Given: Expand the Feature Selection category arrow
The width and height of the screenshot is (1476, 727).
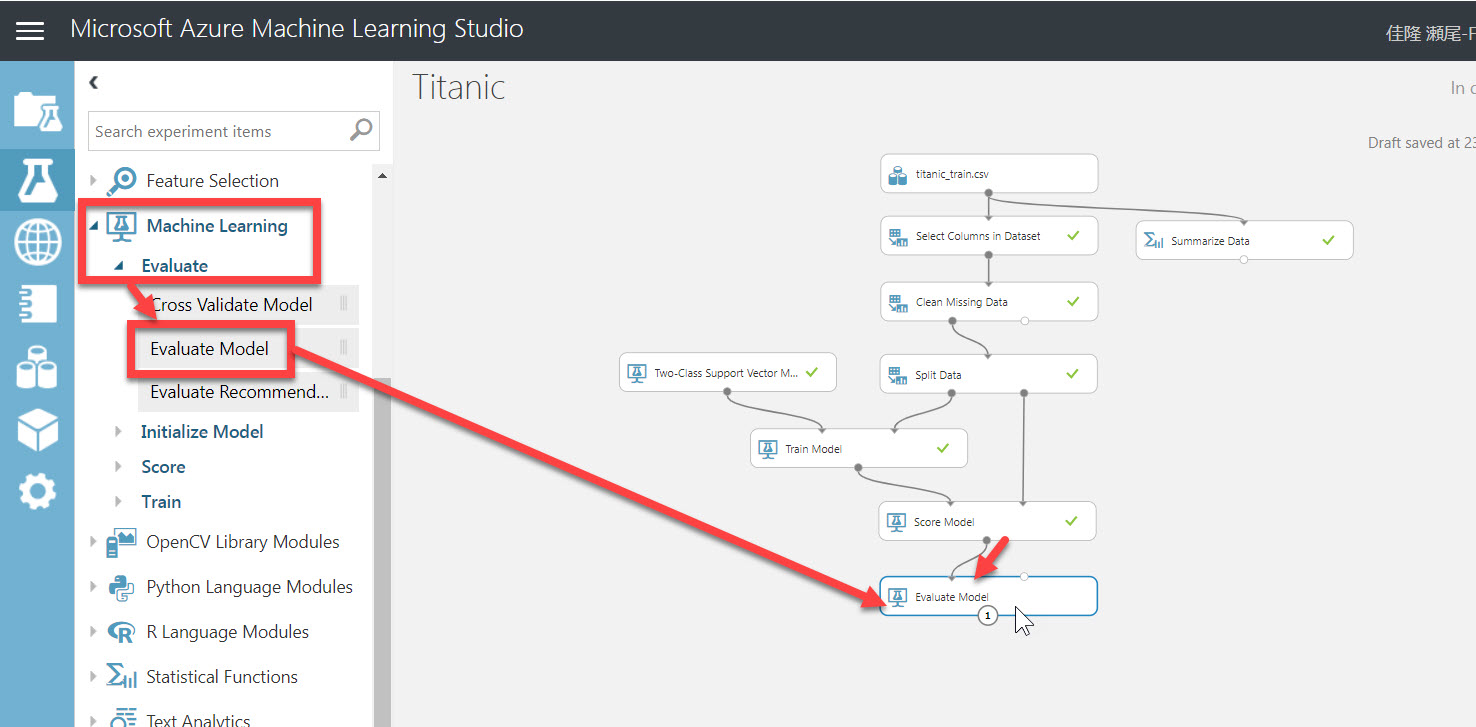Looking at the screenshot, I should 94,181.
